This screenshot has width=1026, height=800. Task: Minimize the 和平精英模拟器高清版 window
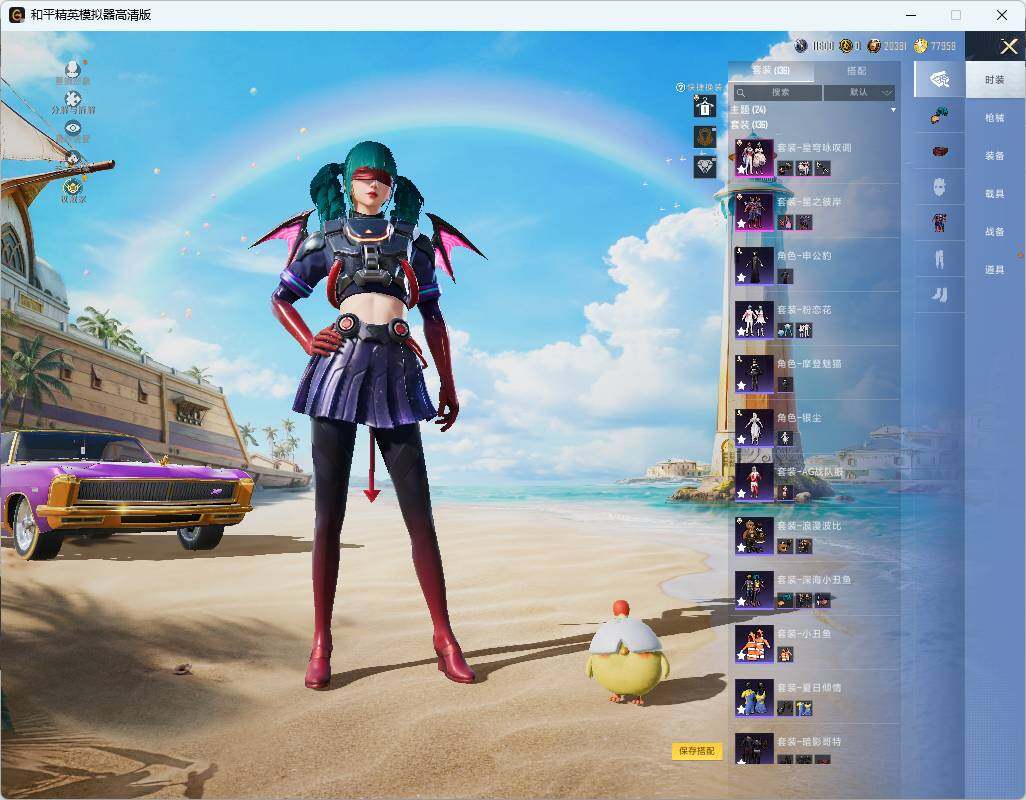tap(911, 15)
